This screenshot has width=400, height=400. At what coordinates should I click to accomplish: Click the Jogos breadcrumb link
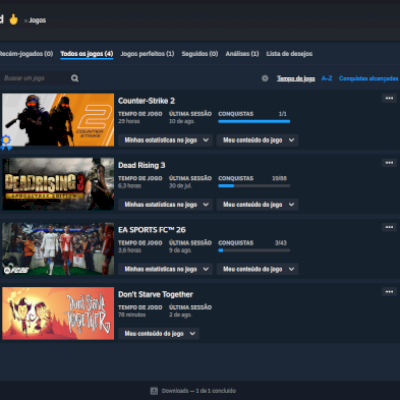pos(37,20)
